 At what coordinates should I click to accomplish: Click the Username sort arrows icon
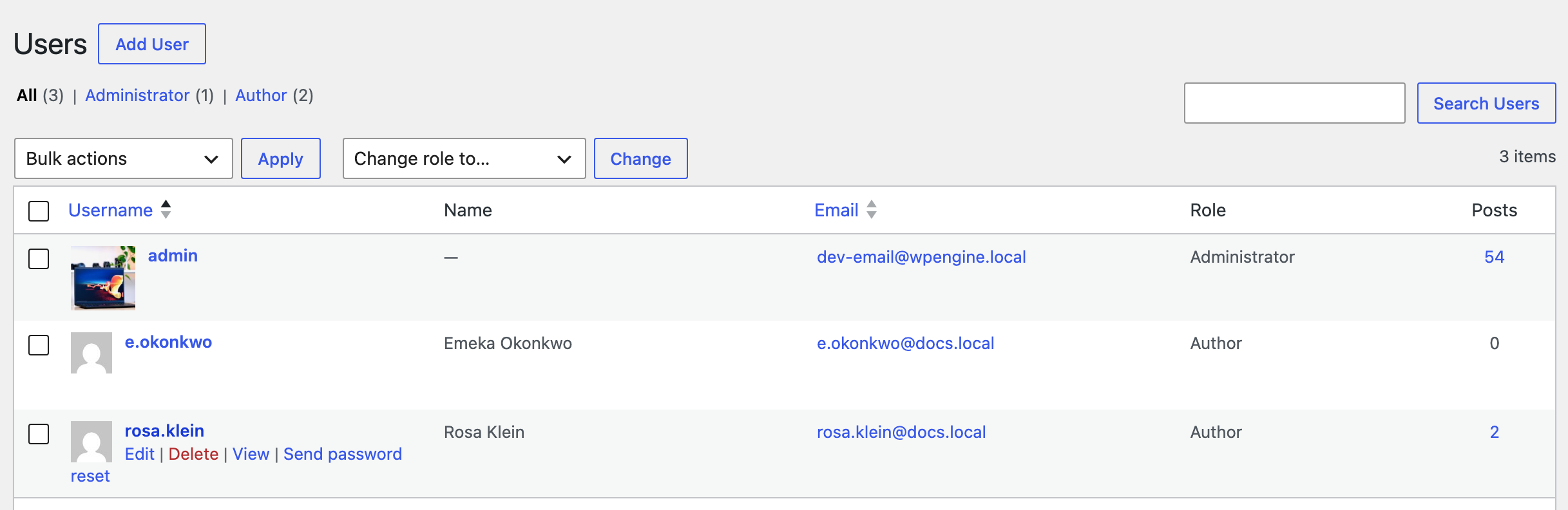point(166,209)
